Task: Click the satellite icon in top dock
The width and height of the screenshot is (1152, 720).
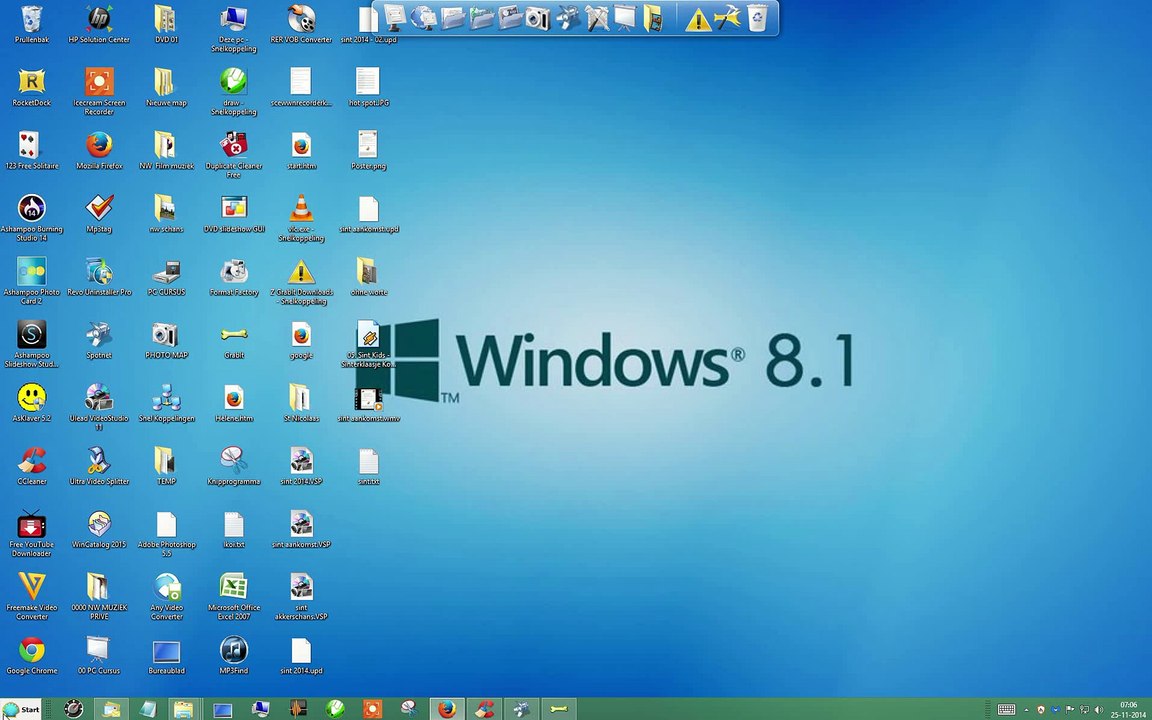Action: coord(566,18)
